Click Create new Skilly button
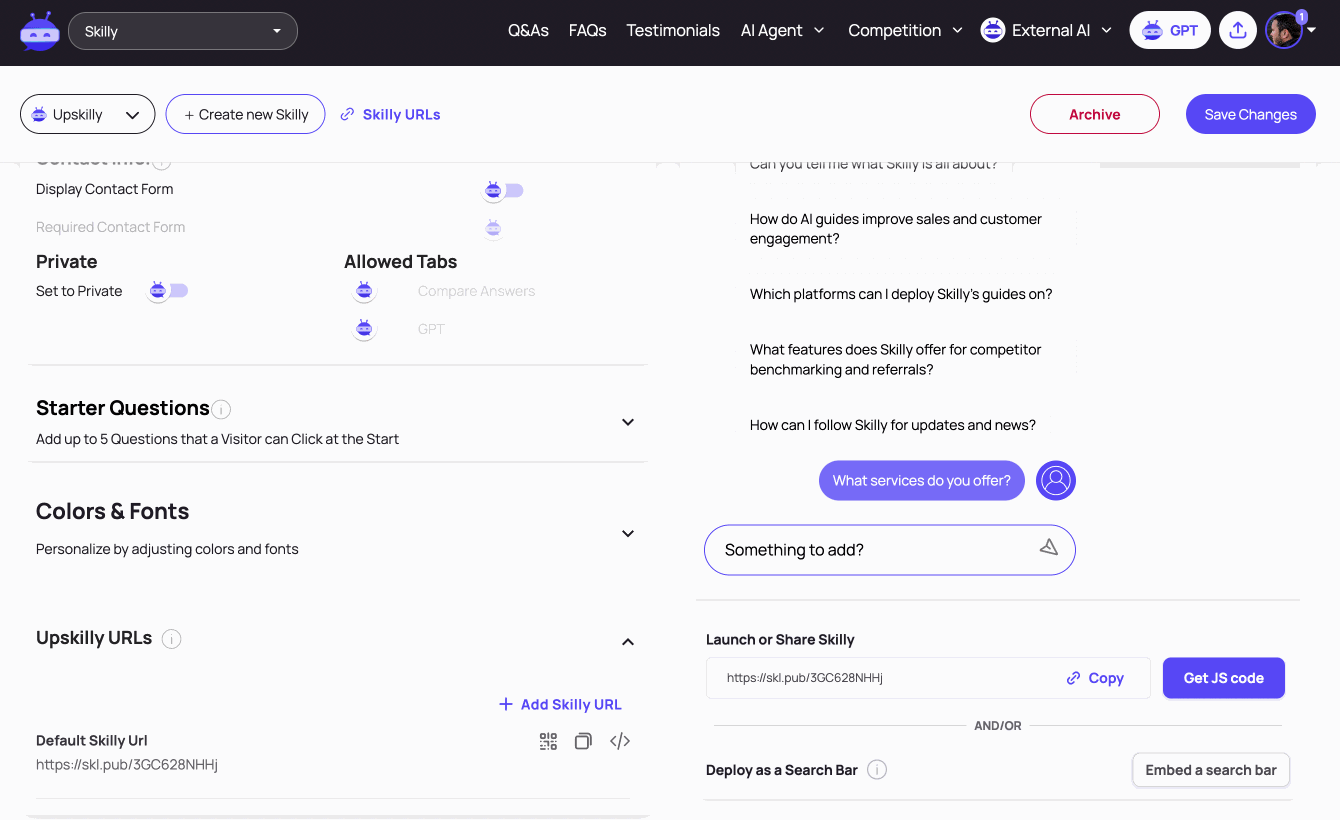The width and height of the screenshot is (1340, 820). 245,114
